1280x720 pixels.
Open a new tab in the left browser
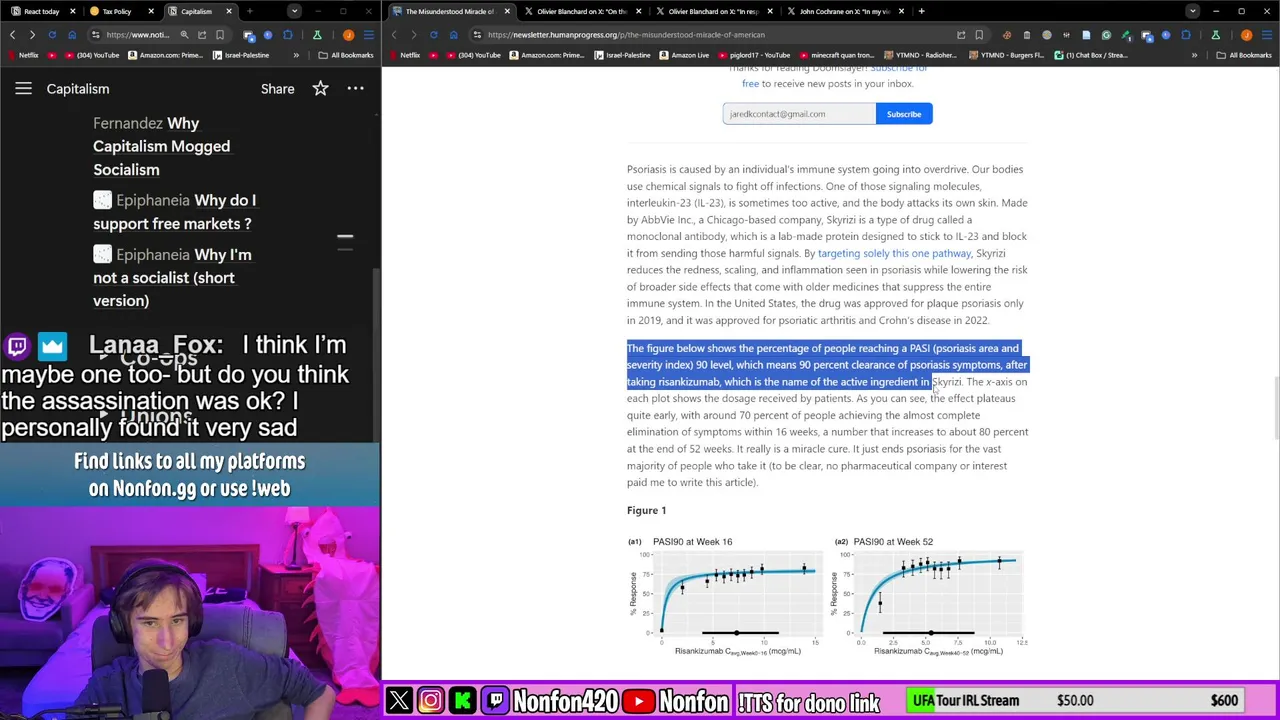[x=249, y=11]
